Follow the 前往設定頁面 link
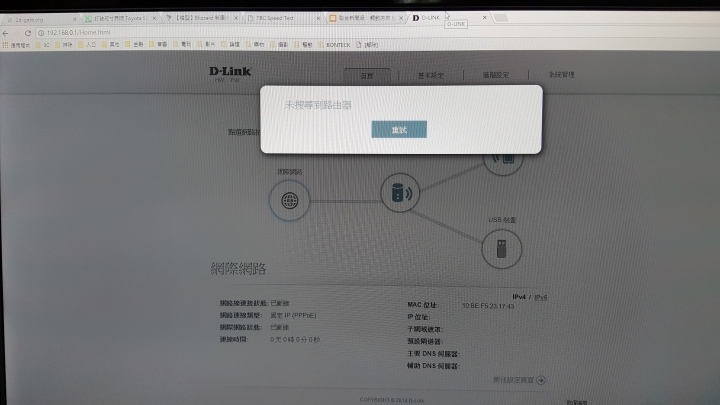The width and height of the screenshot is (720, 405). click(513, 380)
